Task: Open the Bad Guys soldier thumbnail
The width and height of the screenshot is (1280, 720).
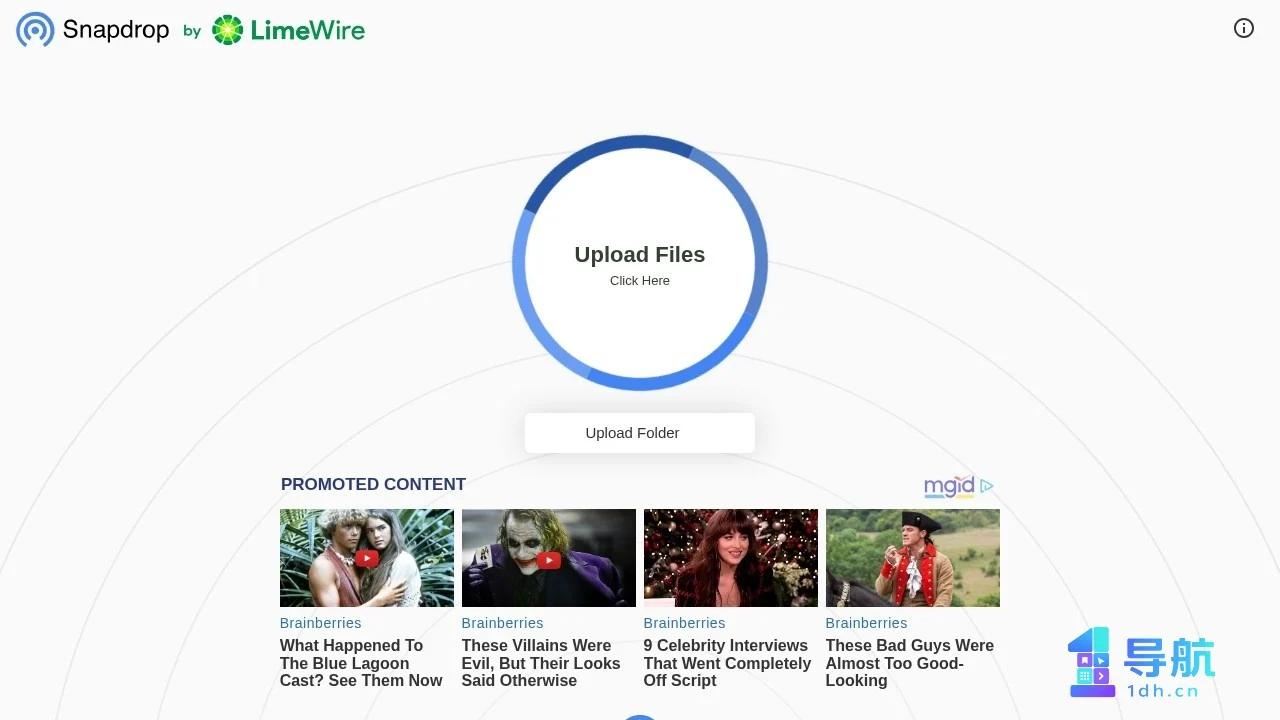Action: point(913,558)
